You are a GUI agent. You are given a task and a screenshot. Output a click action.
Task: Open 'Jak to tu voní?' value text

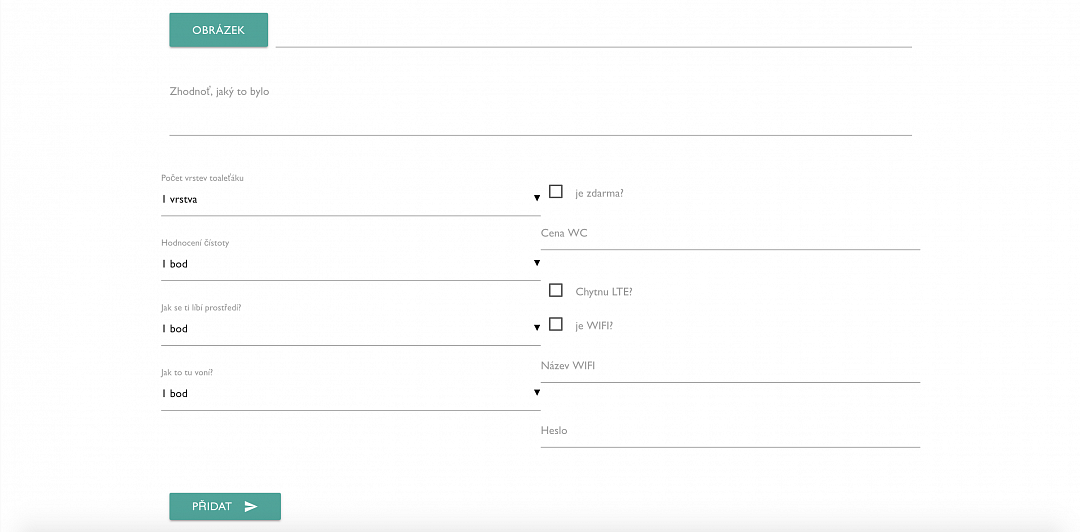(x=175, y=393)
